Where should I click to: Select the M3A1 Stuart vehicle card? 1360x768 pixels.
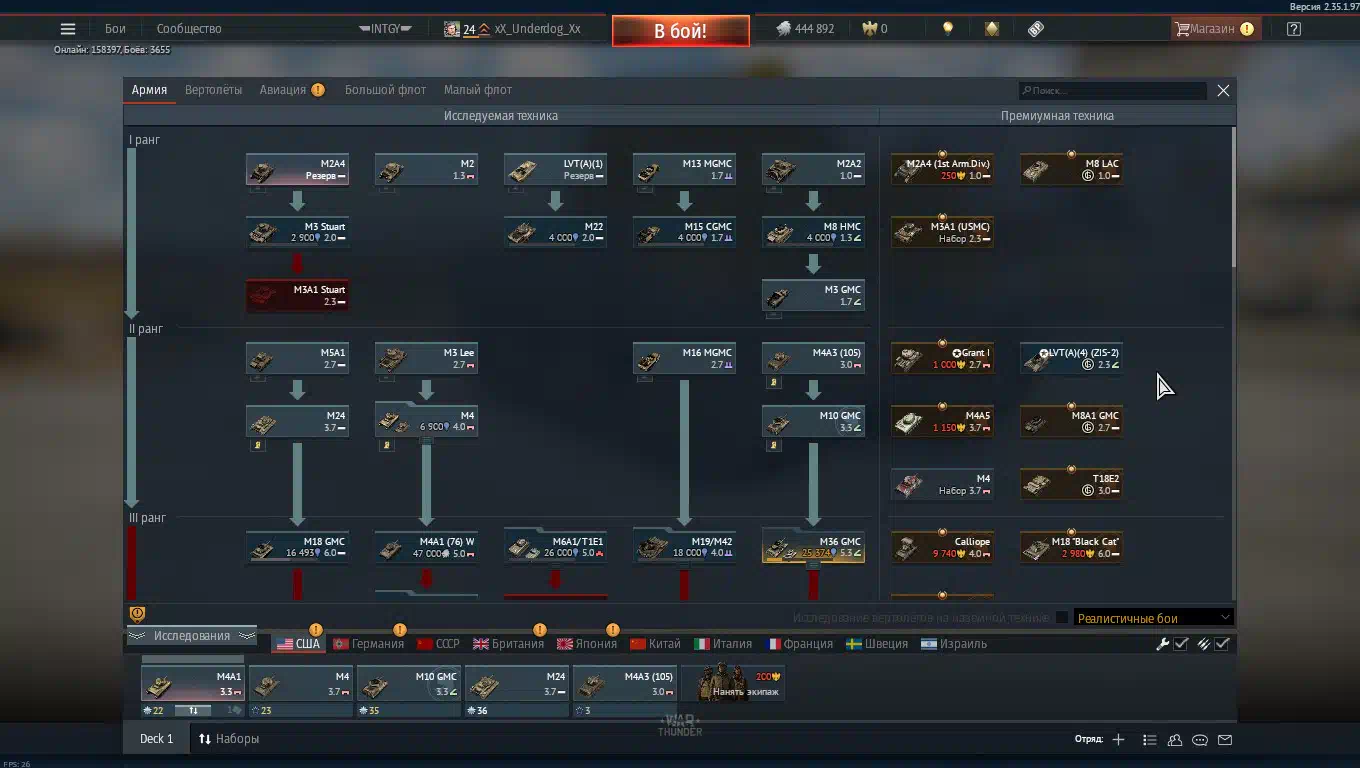297,296
